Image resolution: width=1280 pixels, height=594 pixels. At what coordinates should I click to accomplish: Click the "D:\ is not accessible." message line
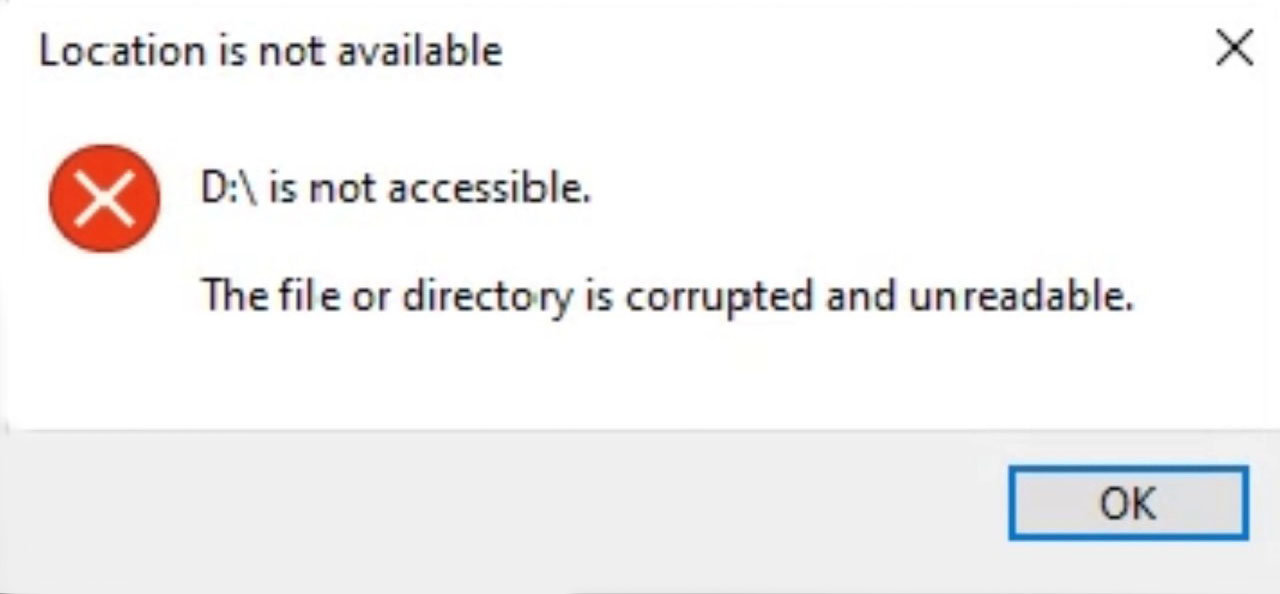(x=396, y=188)
